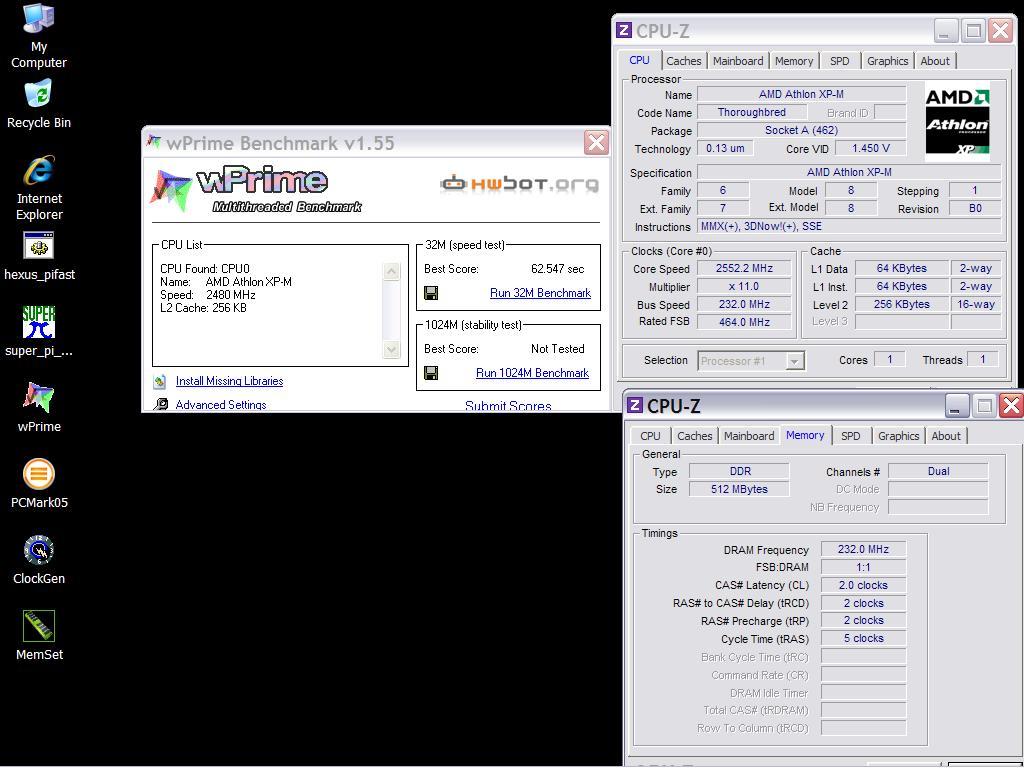Viewport: 1024px width, 768px height.
Task: Click the Bus Speed field in CPU-Z
Action: (744, 304)
